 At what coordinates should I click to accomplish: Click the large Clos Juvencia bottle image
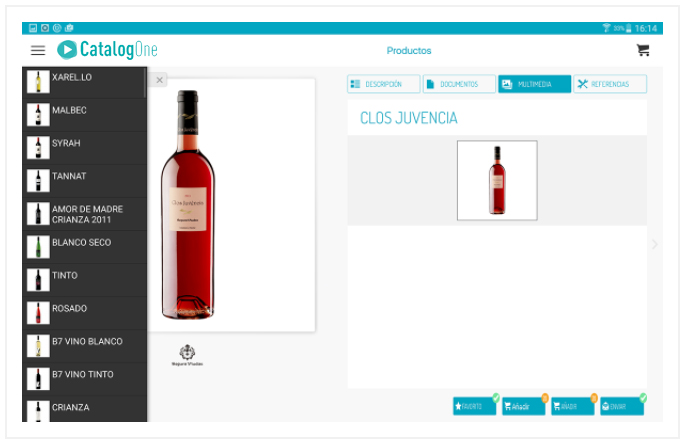(188, 204)
